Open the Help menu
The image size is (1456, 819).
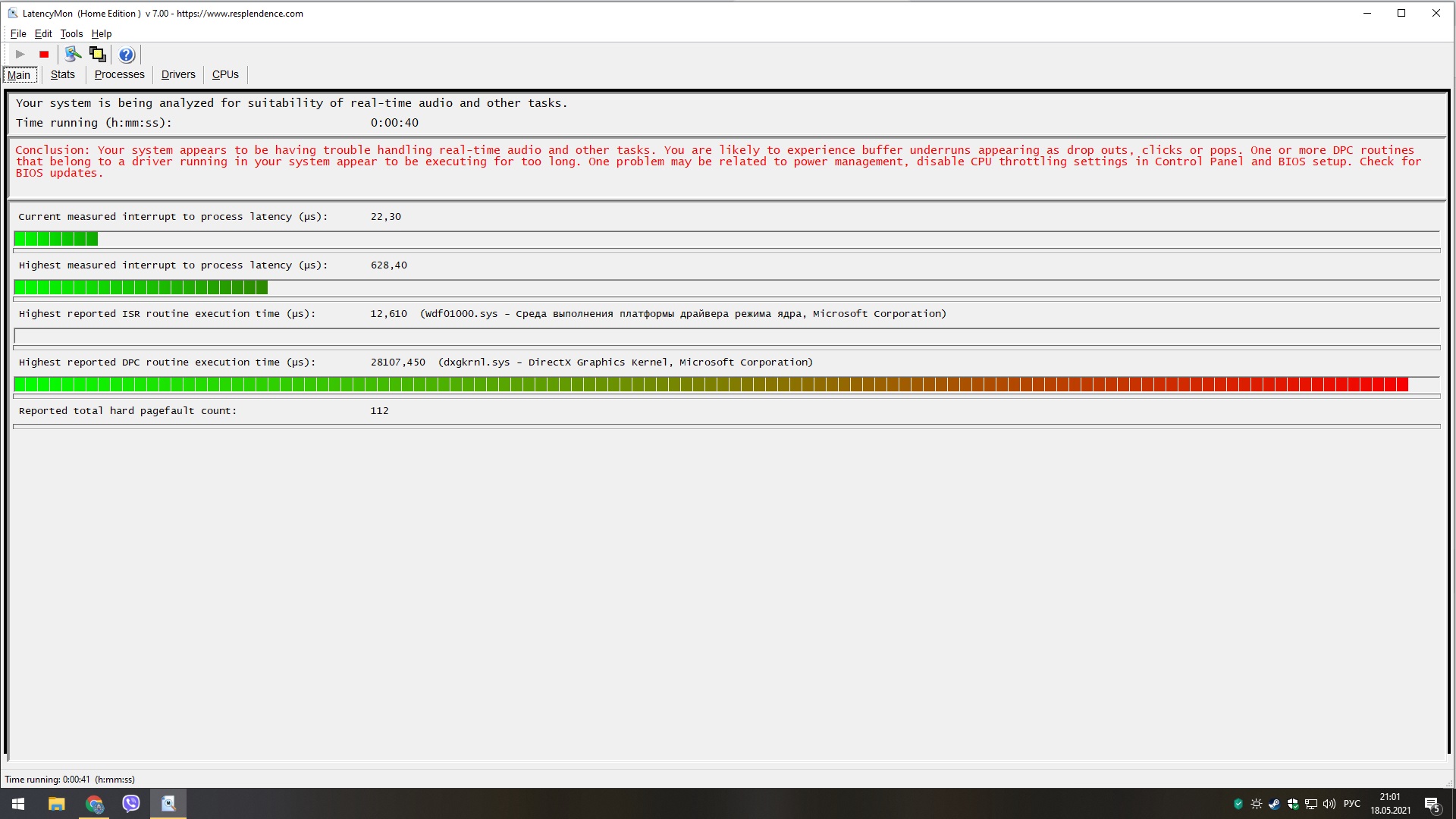(x=102, y=33)
